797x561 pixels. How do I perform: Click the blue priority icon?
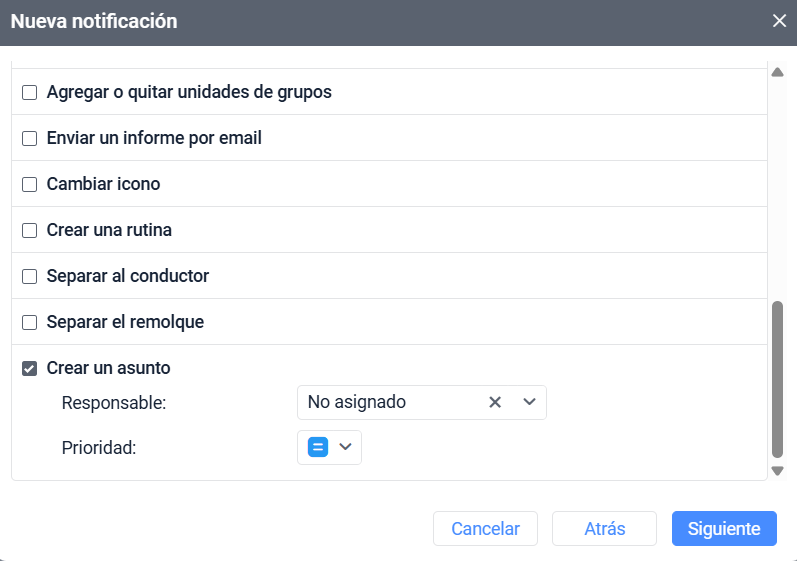click(x=317, y=447)
